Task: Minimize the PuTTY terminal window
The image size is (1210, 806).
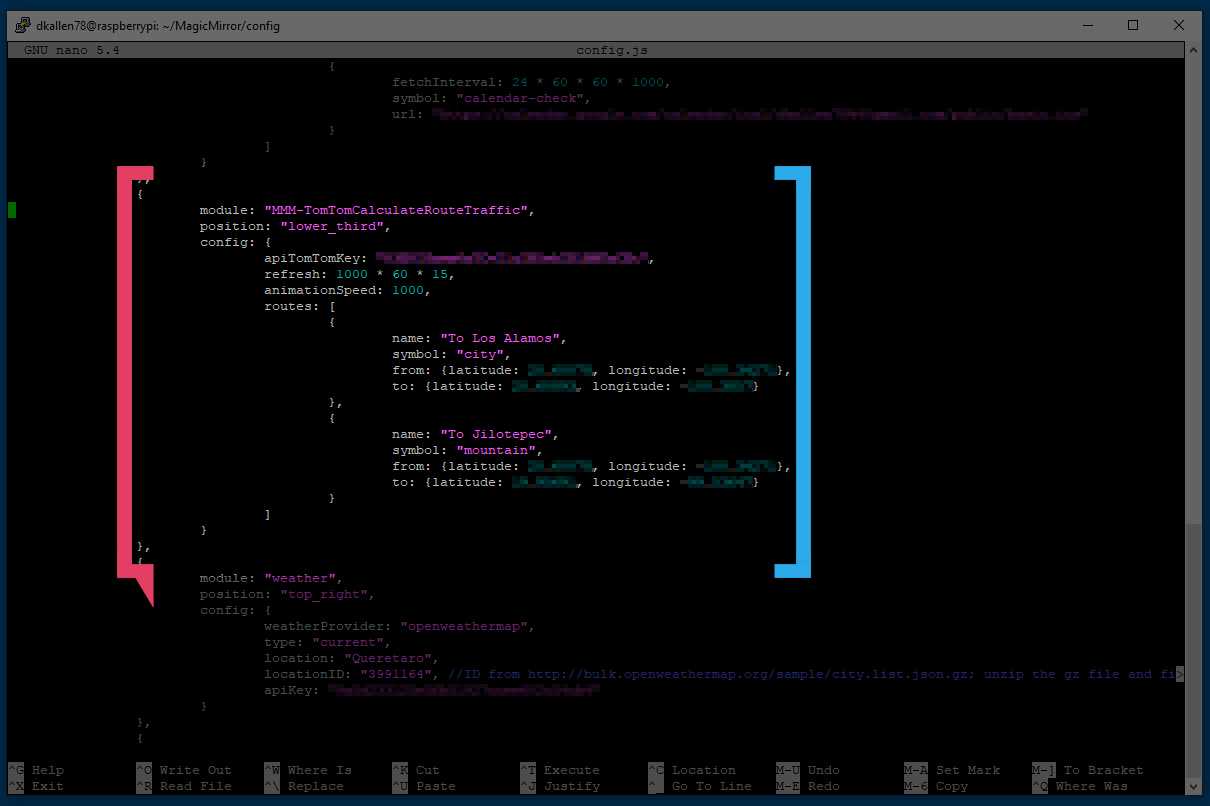Action: [x=1087, y=26]
